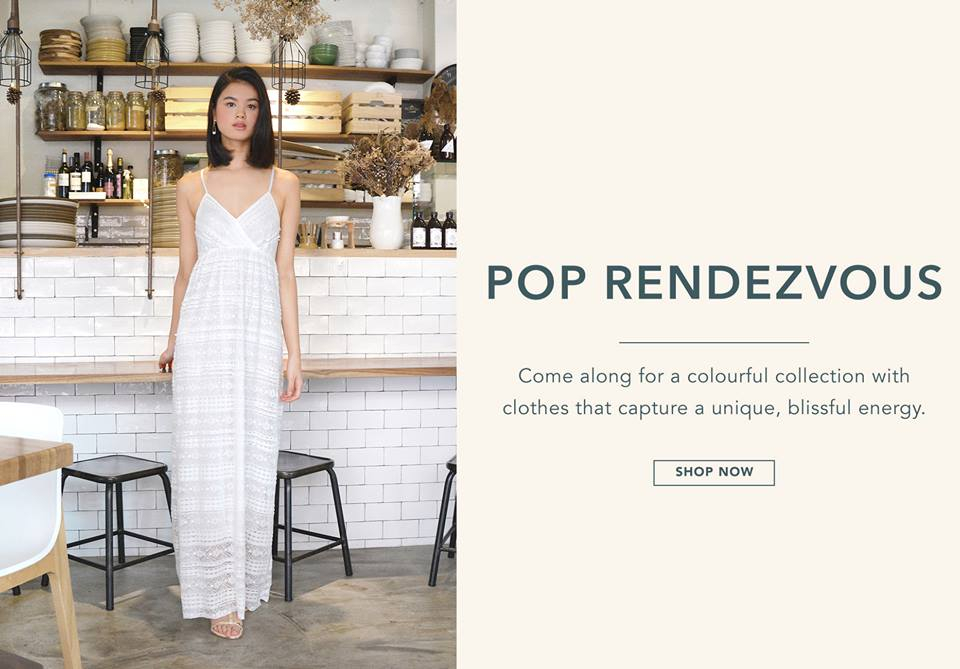This screenshot has height=669, width=960.
Task: Click the black stool right of the model
Action: coord(310,523)
